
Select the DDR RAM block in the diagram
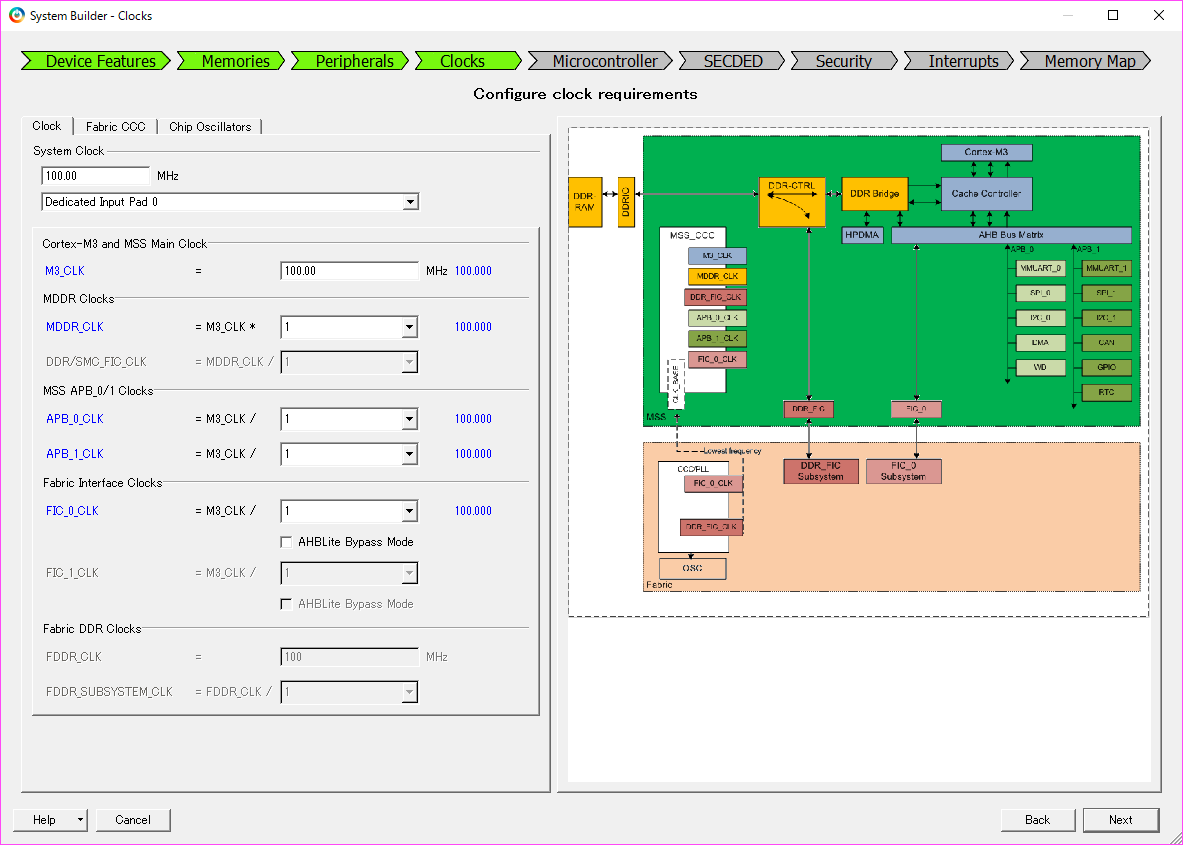586,200
